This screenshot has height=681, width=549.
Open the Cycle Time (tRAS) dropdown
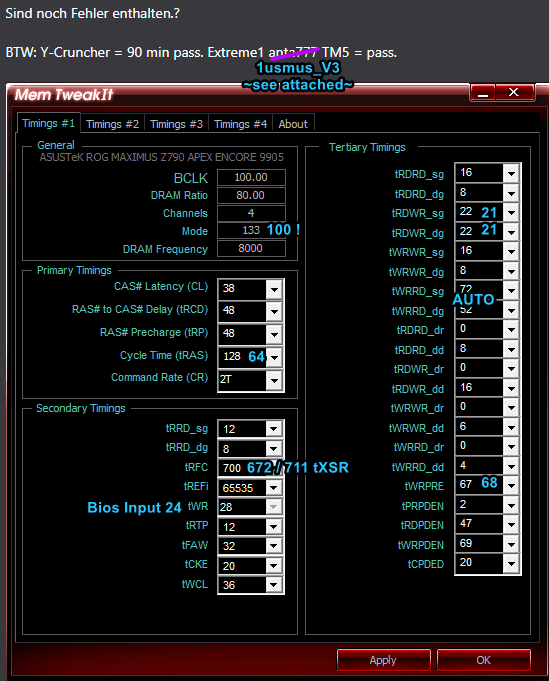(274, 357)
